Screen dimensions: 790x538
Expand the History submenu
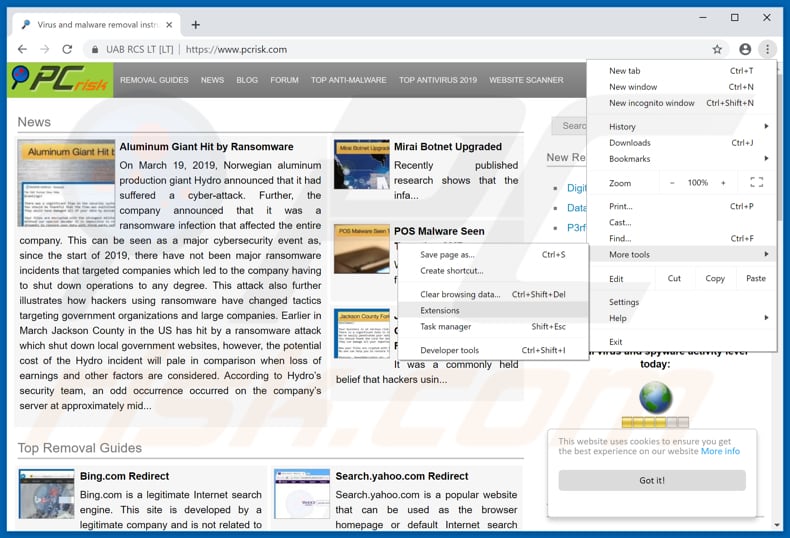[x=681, y=127]
